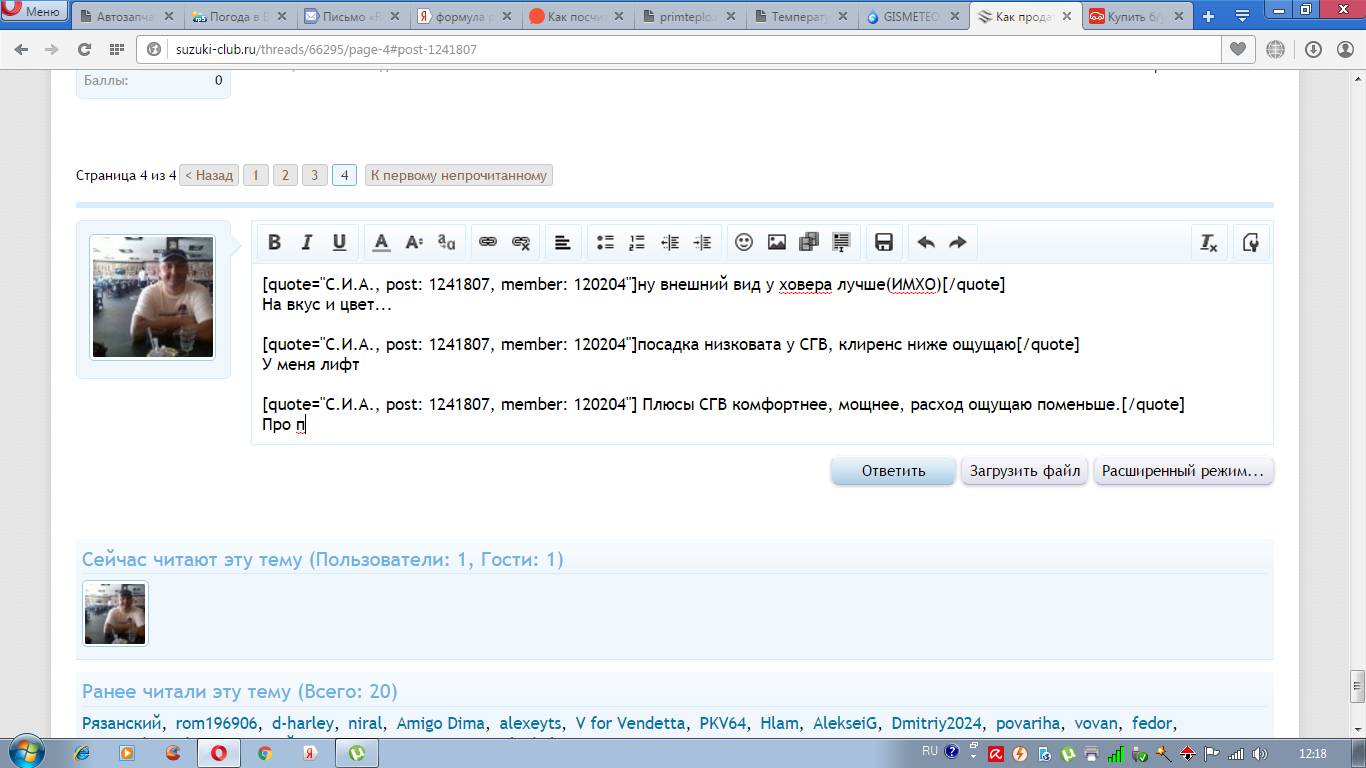Undo the last edit in the editor
The width and height of the screenshot is (1366, 768).
click(x=926, y=242)
